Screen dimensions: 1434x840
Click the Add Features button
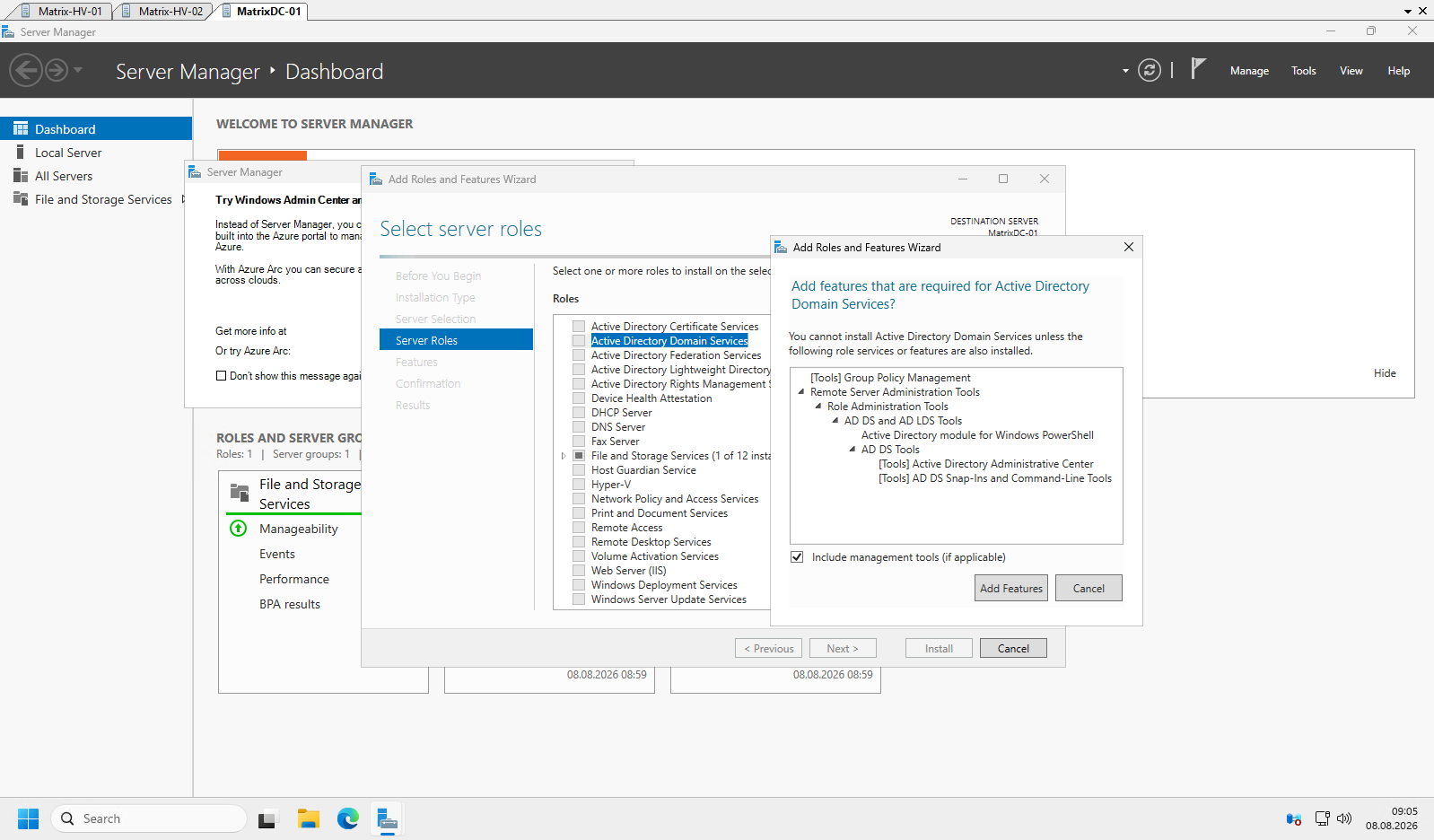tap(1011, 588)
